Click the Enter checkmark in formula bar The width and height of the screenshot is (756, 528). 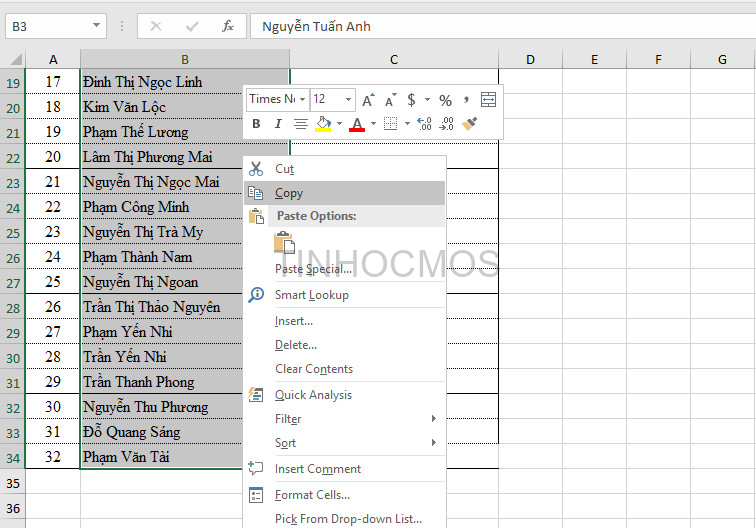(x=192, y=26)
